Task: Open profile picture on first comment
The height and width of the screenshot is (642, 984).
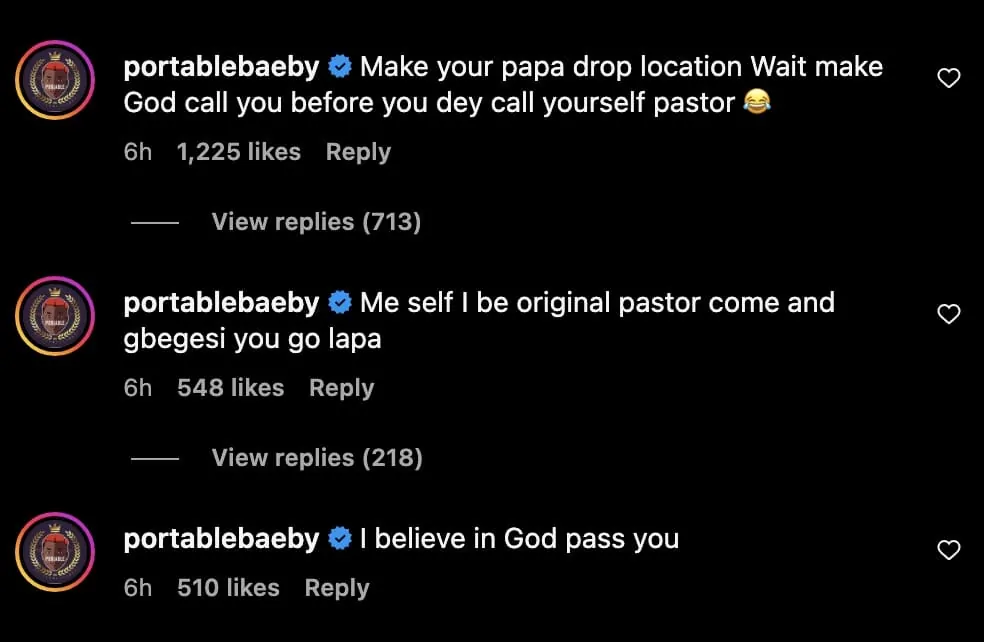Action: (55, 80)
